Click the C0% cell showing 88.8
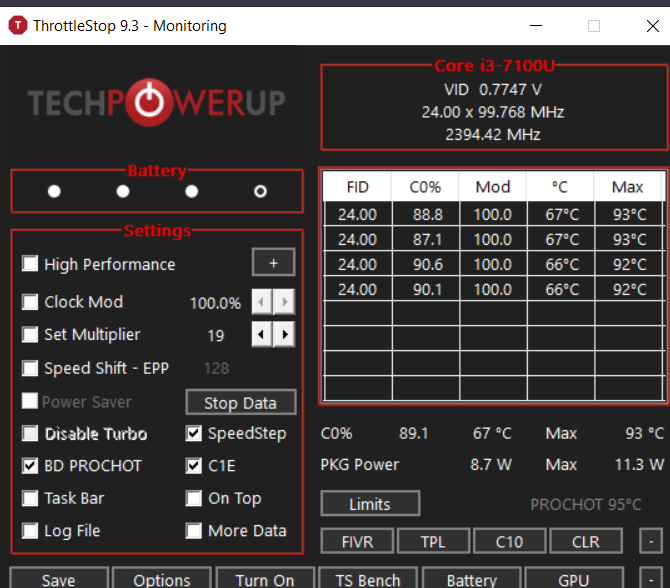 (426, 214)
